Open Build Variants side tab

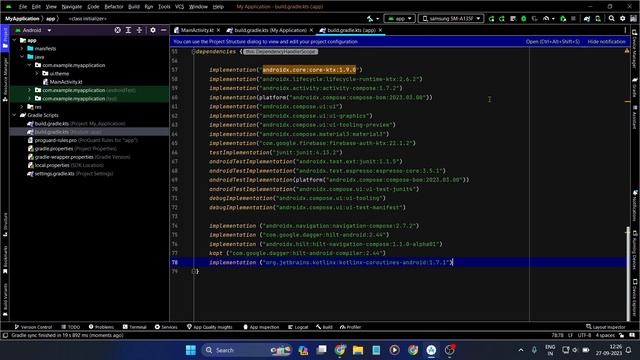tap(5, 300)
